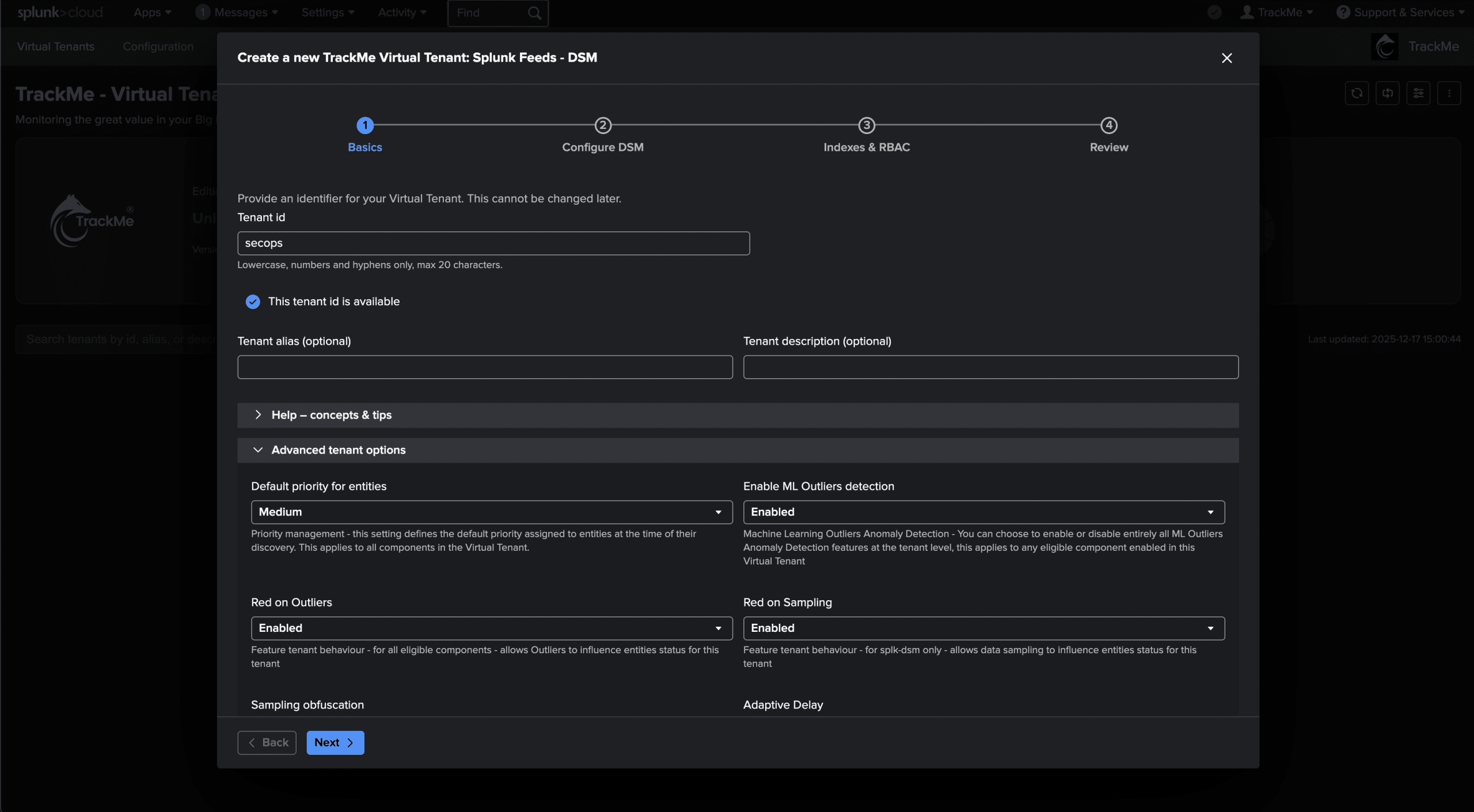Click the step 4 Review circle
The image size is (1474, 812).
(x=1108, y=125)
